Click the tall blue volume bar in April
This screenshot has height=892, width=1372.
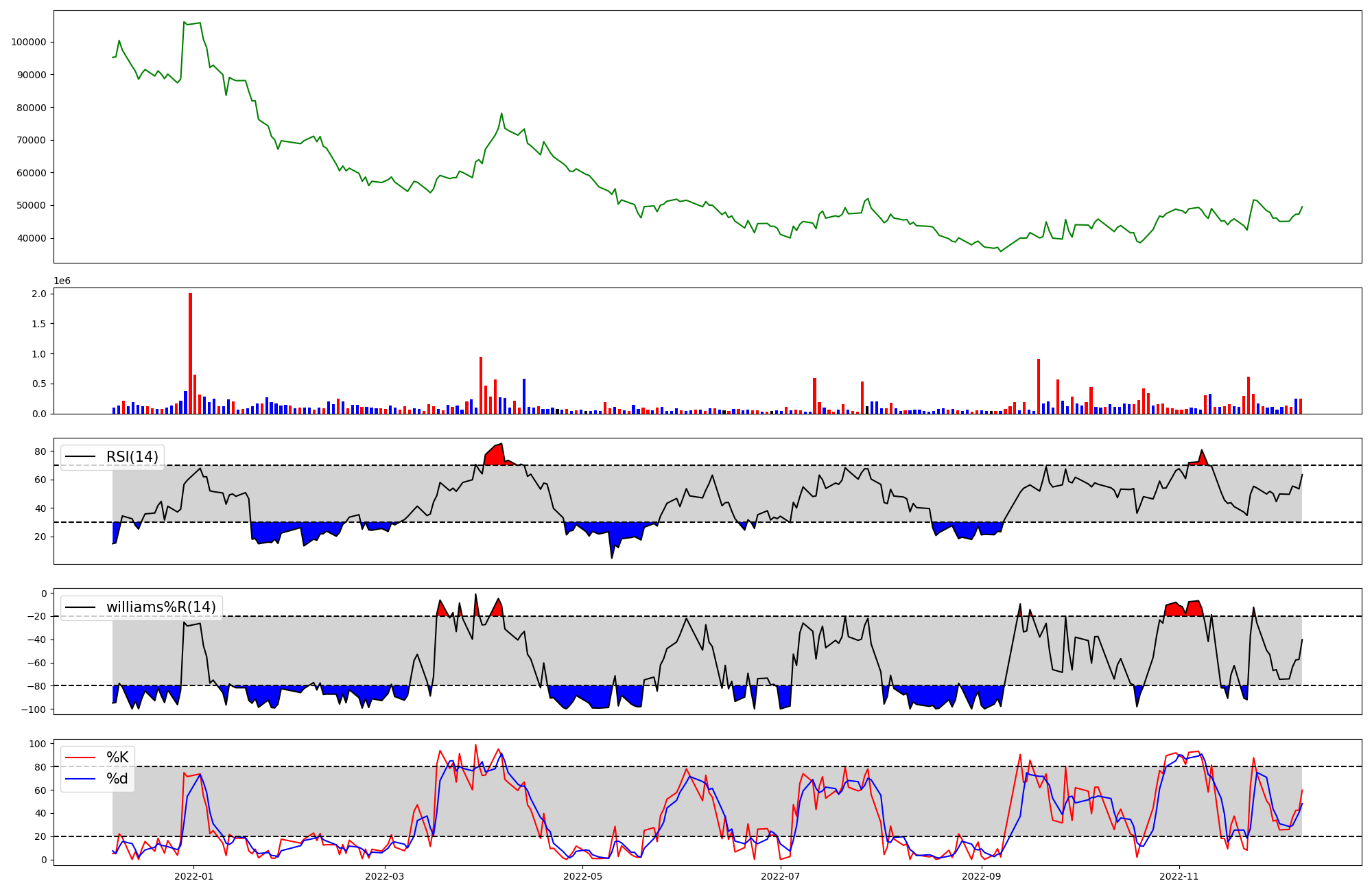(524, 396)
